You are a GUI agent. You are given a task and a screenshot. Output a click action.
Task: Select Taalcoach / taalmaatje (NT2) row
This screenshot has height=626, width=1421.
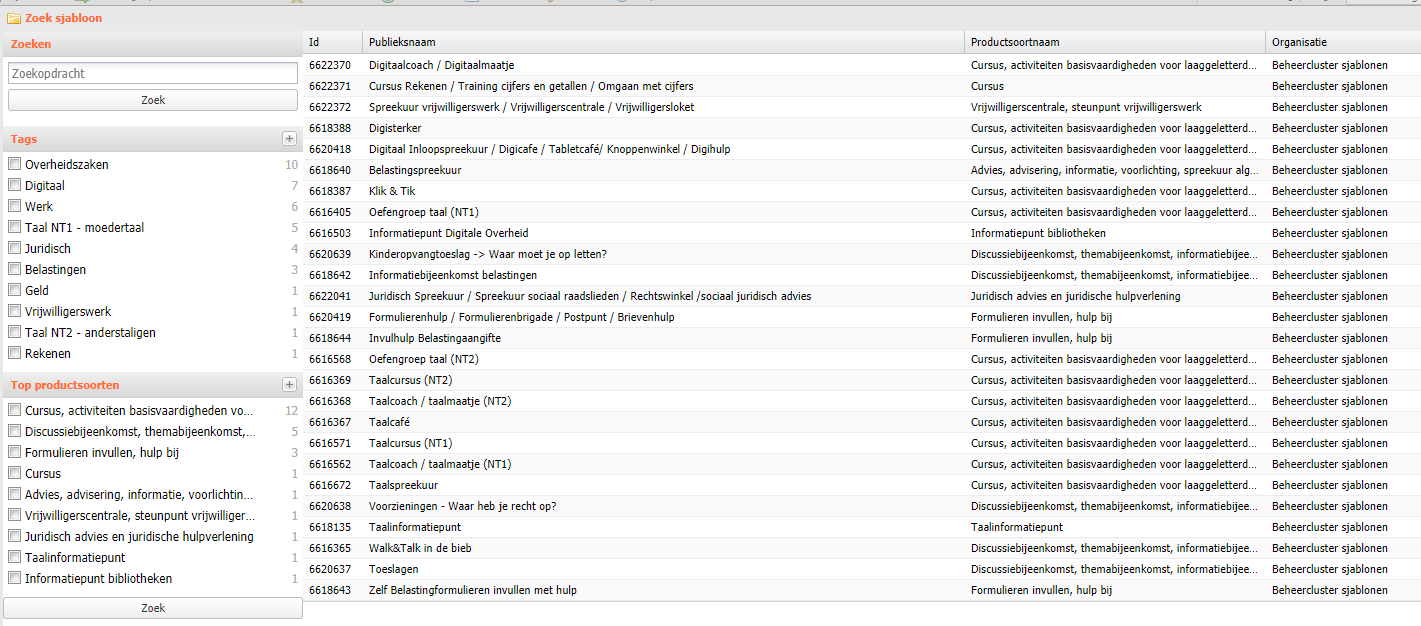(x=862, y=401)
